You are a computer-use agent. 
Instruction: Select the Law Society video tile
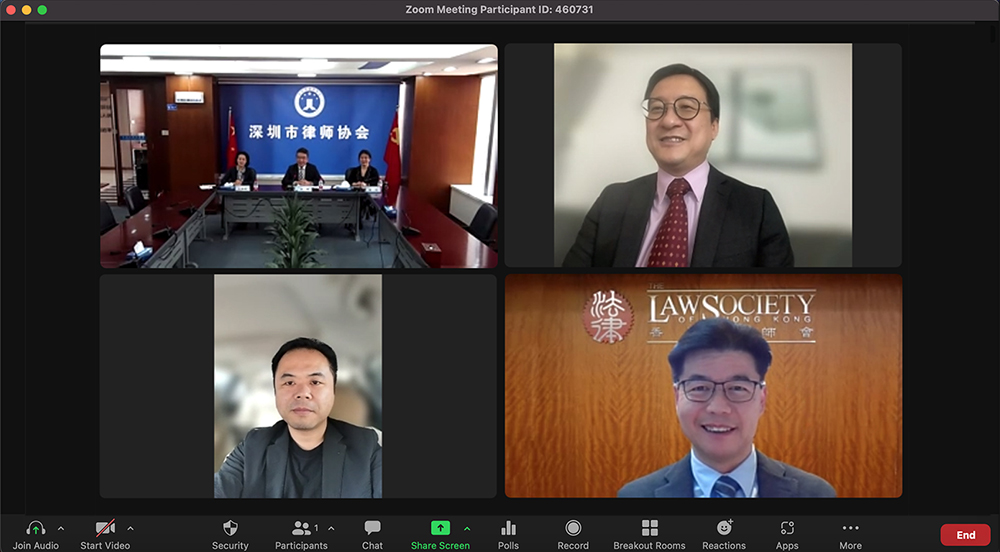click(x=703, y=386)
